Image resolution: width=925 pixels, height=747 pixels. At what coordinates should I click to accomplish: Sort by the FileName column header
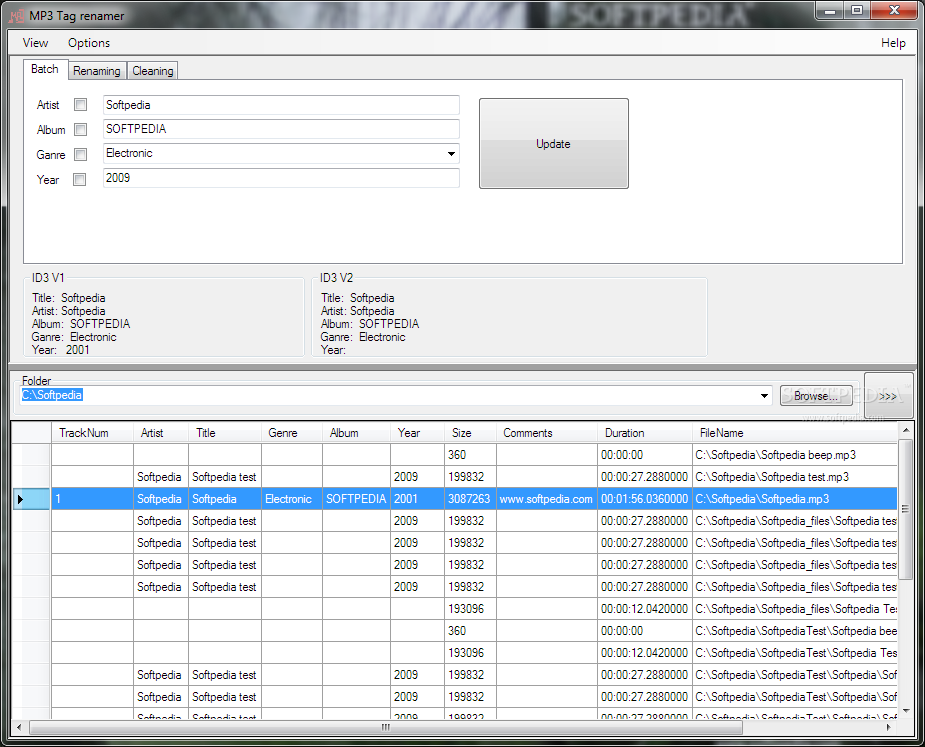tap(795, 433)
